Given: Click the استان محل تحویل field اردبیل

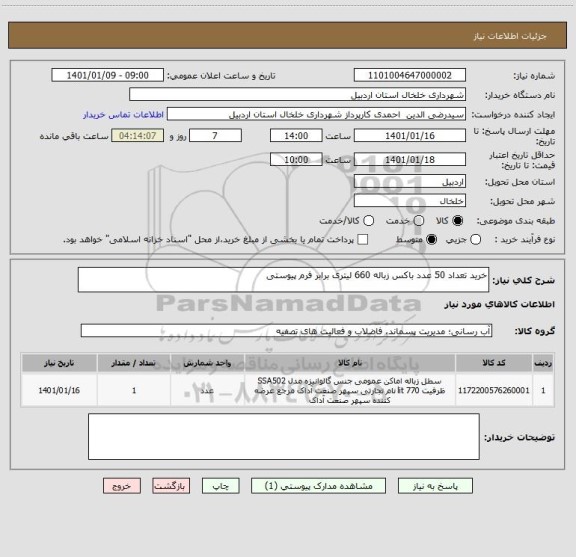Looking at the screenshot, I should point(410,181).
